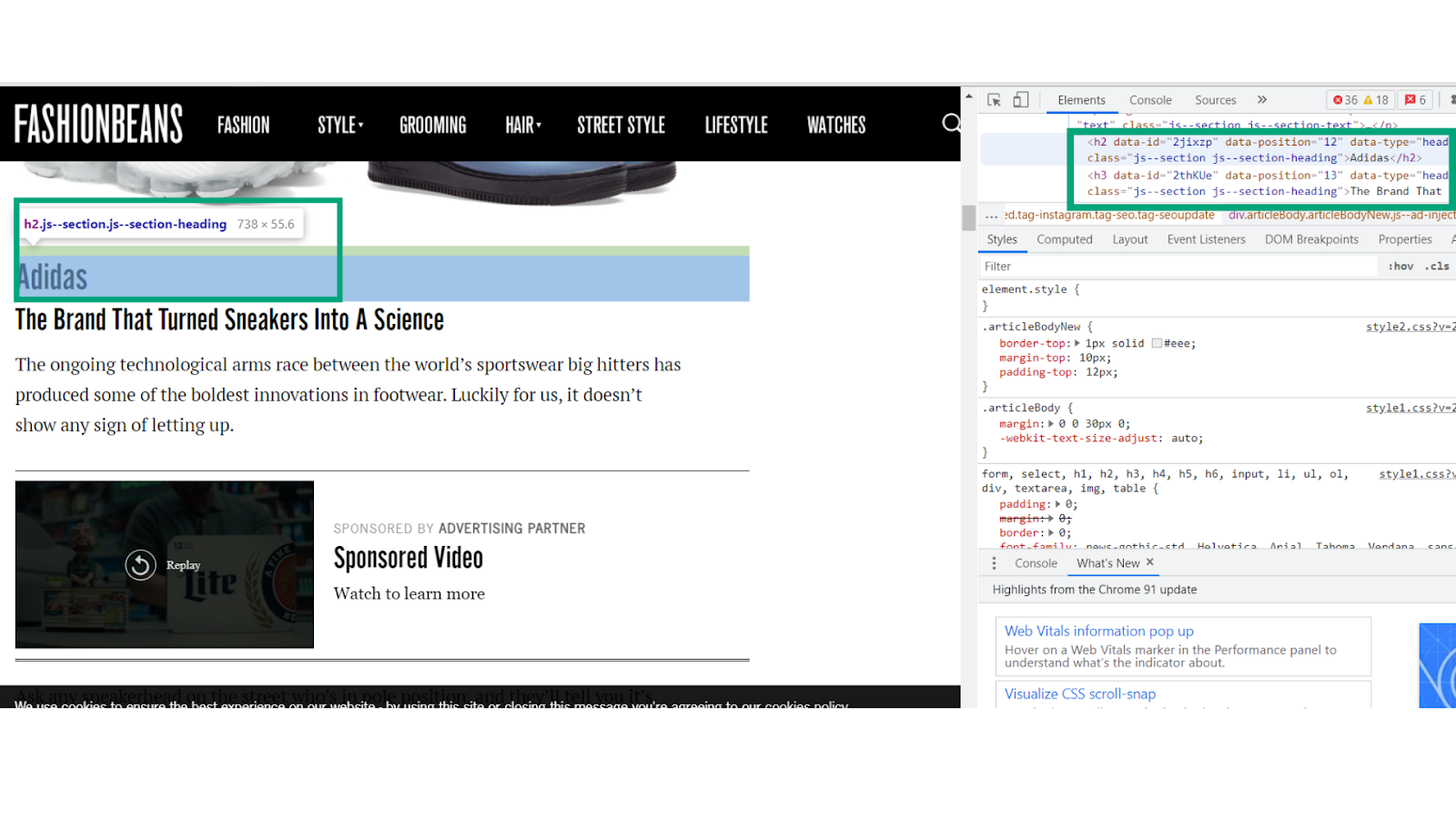Click the 'Watch to learn more' text
This screenshot has height=819, width=1456.
pos(409,594)
